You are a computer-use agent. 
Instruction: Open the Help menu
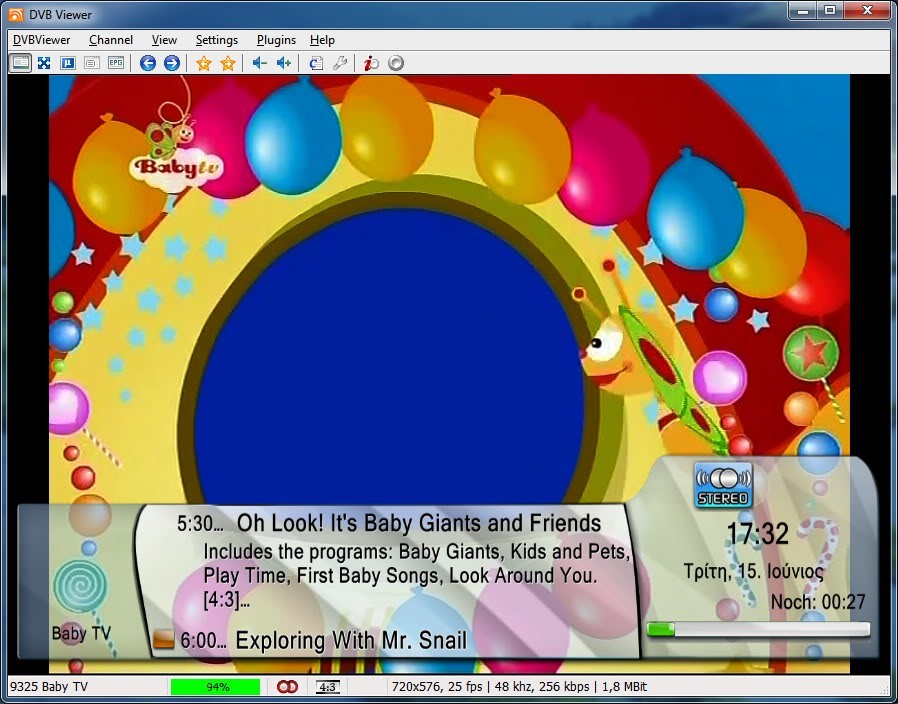coord(322,40)
